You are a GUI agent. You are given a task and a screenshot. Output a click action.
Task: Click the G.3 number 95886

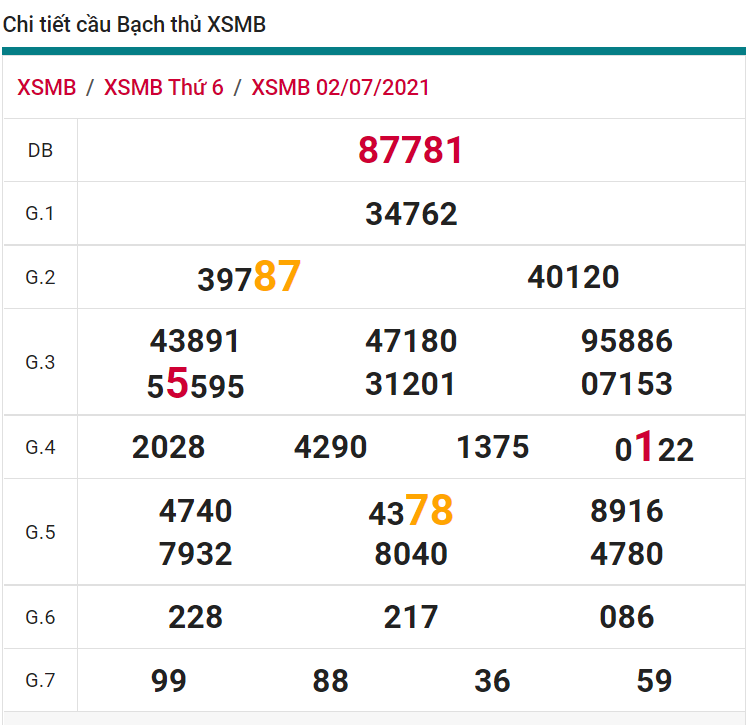[x=627, y=341]
